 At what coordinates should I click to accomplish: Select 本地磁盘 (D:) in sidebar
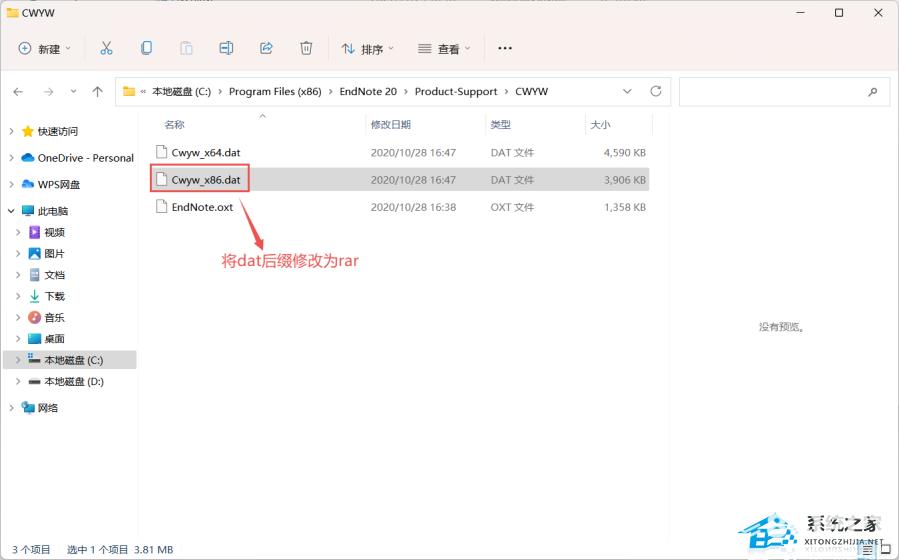tap(74, 381)
